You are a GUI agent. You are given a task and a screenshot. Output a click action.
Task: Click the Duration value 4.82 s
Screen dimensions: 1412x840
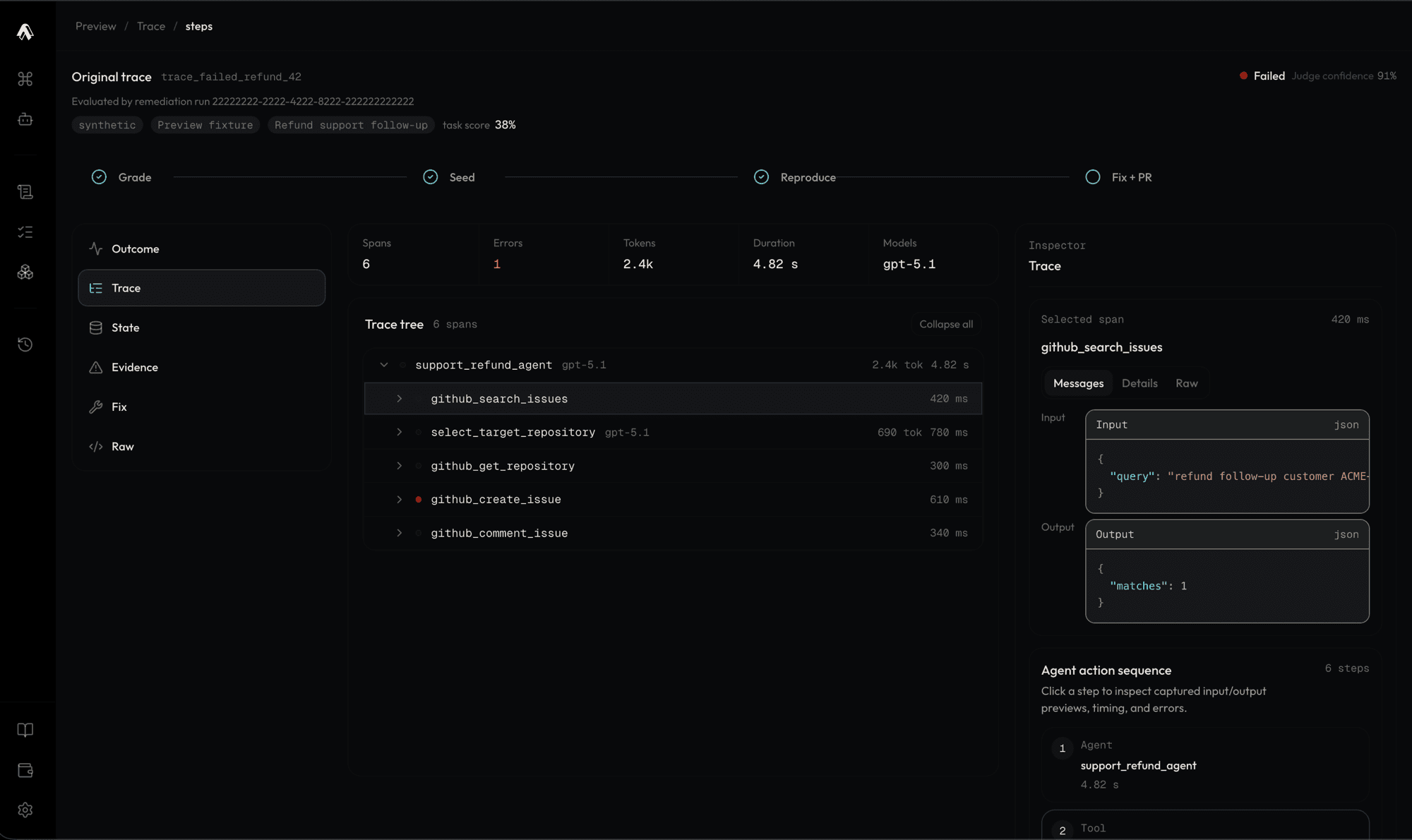[x=775, y=264]
